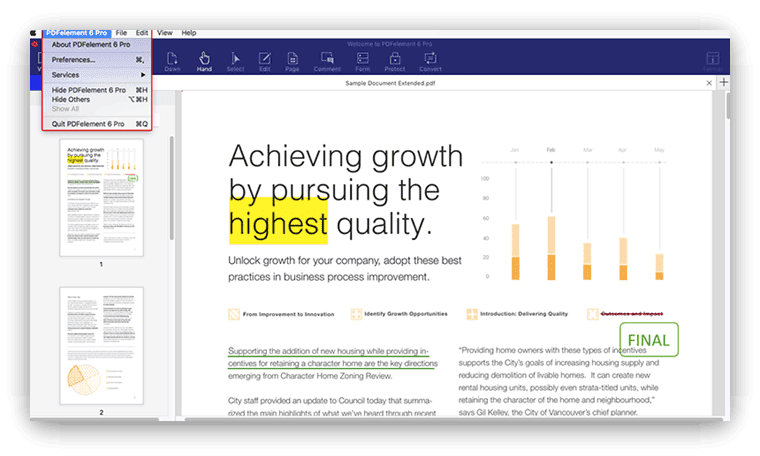Open Preferences from the app menu
The height and width of the screenshot is (456, 760).
98,60
